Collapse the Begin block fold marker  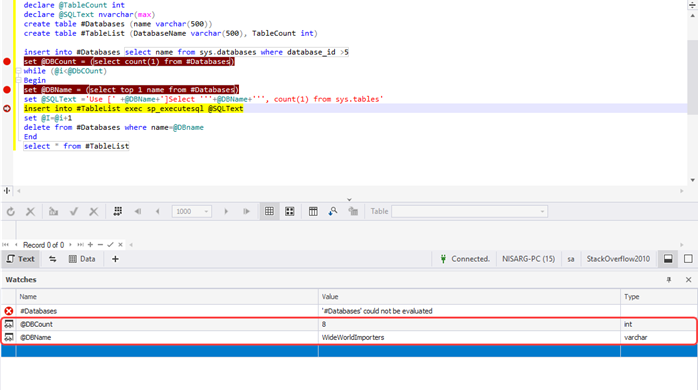pyautogui.click(x=18, y=80)
